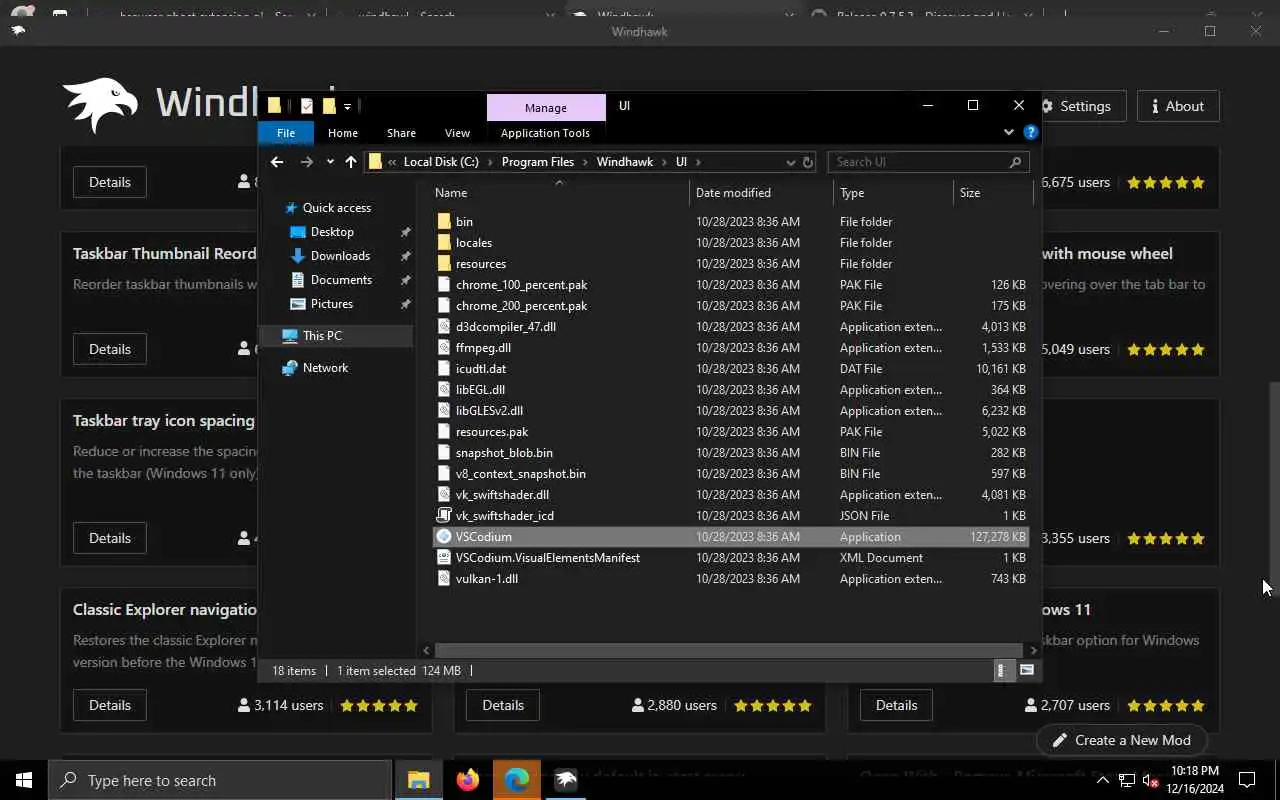This screenshot has height=800, width=1280.
Task: Switch to the Share ribbon tab
Action: pyautogui.click(x=401, y=133)
